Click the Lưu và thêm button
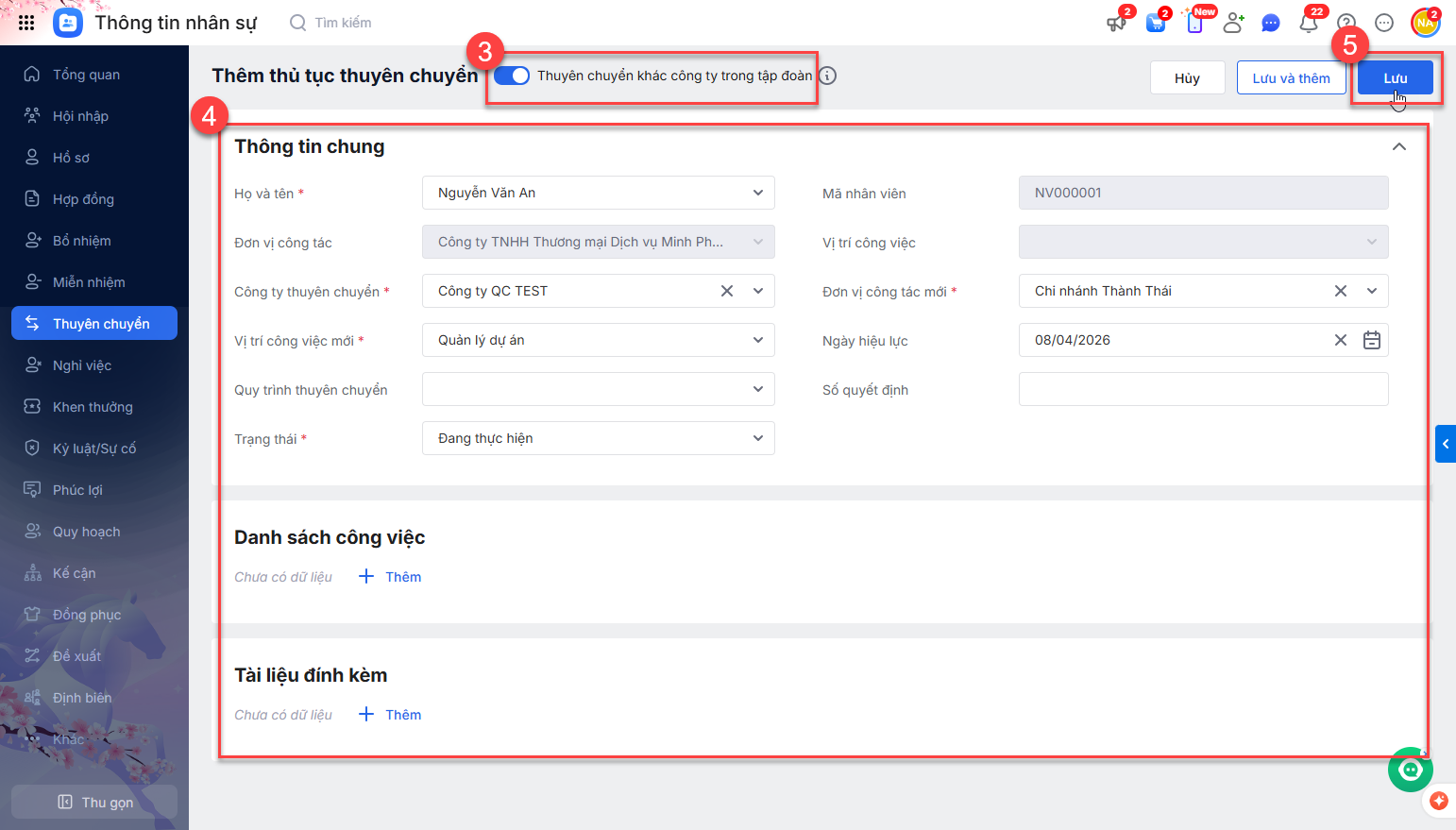Viewport: 1456px width, 830px height. 1291,78
